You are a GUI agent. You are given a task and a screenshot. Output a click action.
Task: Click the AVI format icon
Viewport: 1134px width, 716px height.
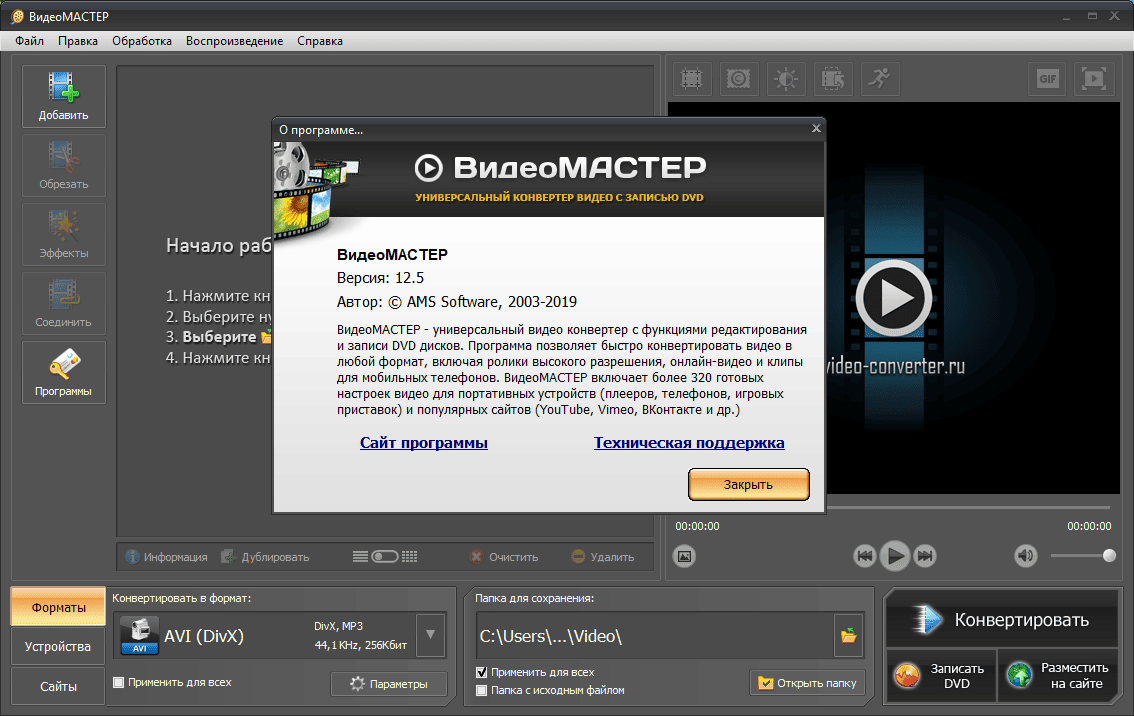[140, 635]
